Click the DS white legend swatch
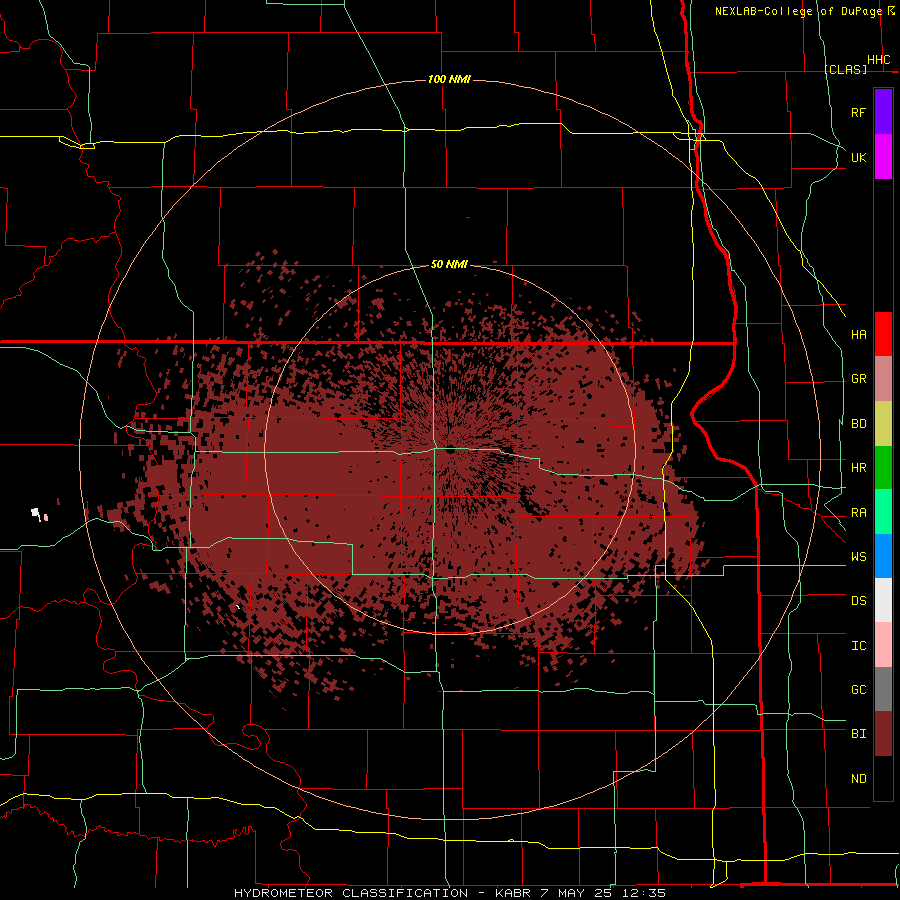This screenshot has width=900, height=900. click(x=883, y=600)
